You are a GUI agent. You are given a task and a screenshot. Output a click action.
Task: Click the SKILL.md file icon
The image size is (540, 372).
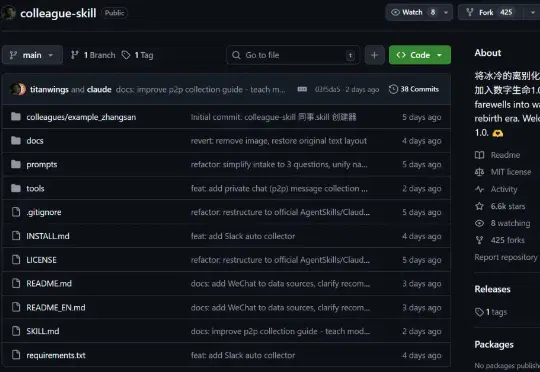pos(16,331)
